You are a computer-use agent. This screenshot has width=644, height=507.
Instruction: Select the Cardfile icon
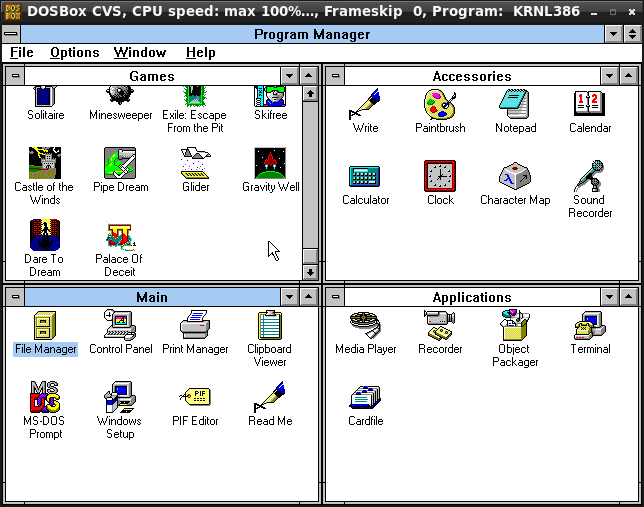[365, 397]
